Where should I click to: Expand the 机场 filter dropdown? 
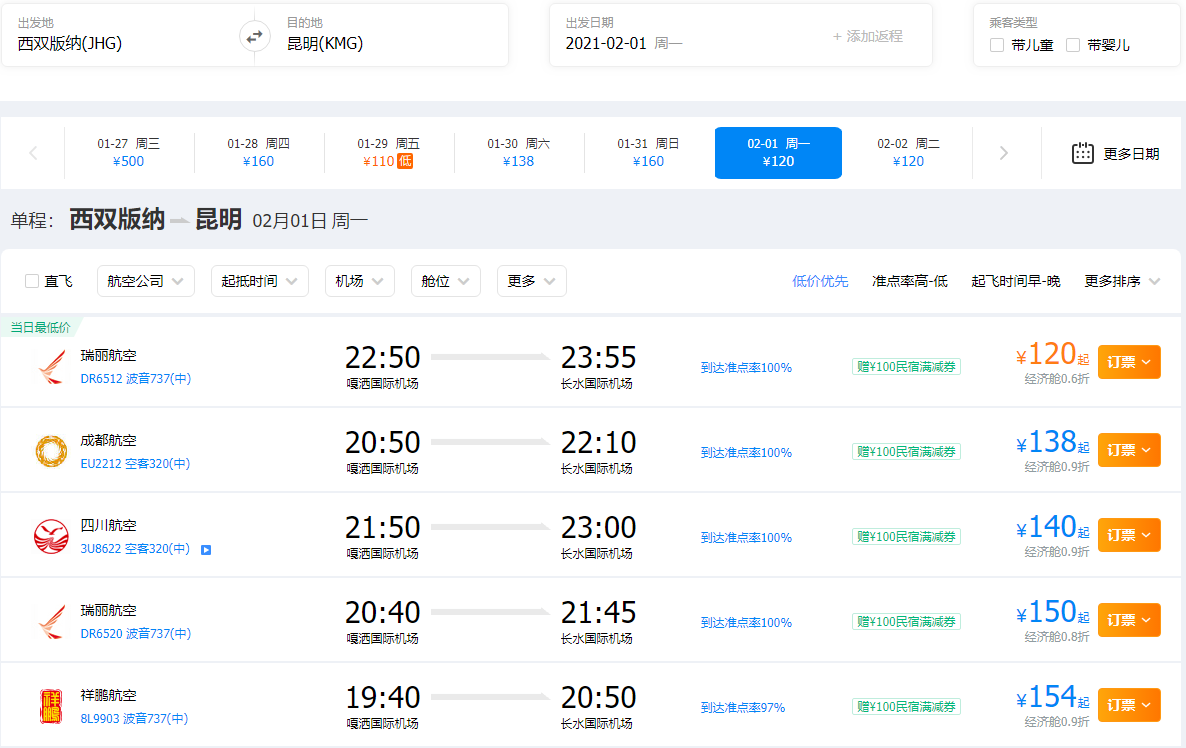pyautogui.click(x=359, y=281)
